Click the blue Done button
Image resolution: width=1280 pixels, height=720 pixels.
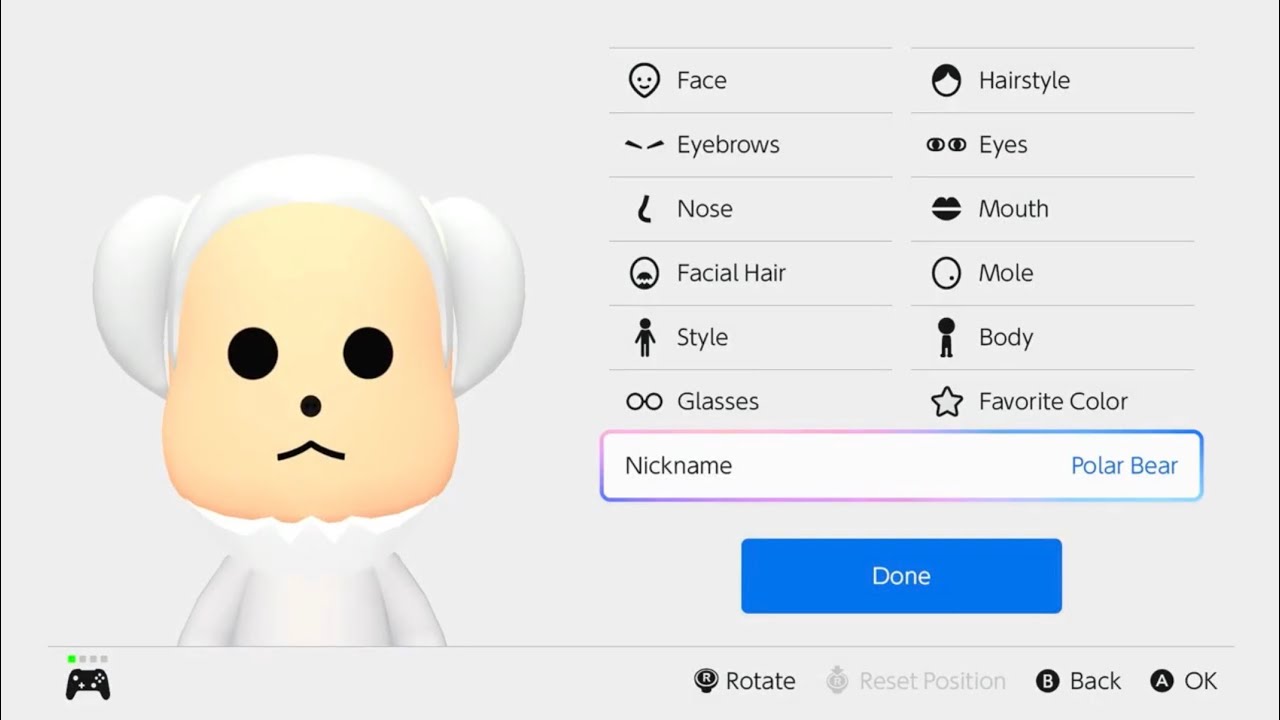click(x=901, y=576)
